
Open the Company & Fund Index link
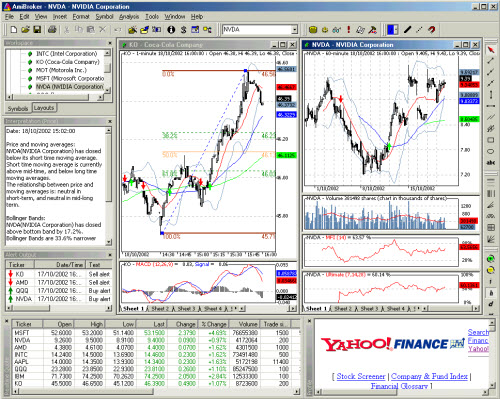point(429,376)
